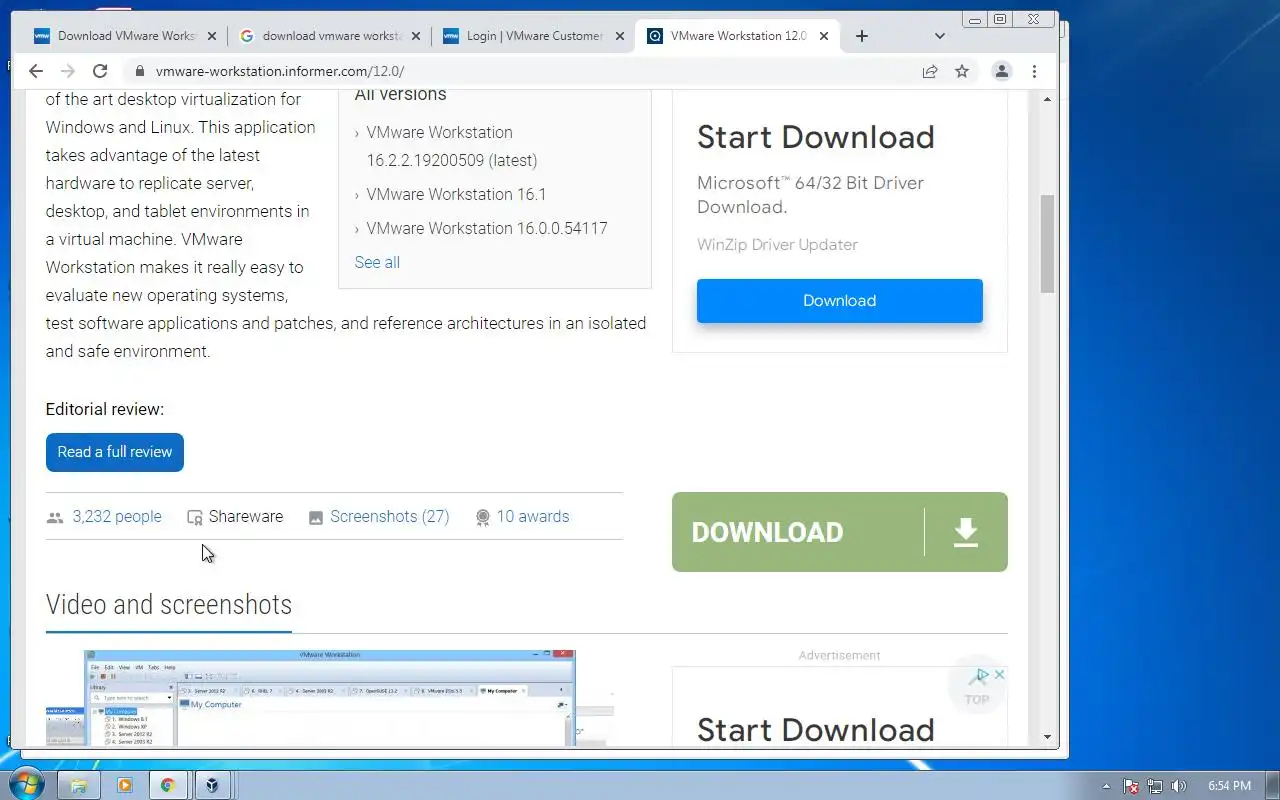
Task: Click scrollbar up arrow
Action: [1048, 99]
